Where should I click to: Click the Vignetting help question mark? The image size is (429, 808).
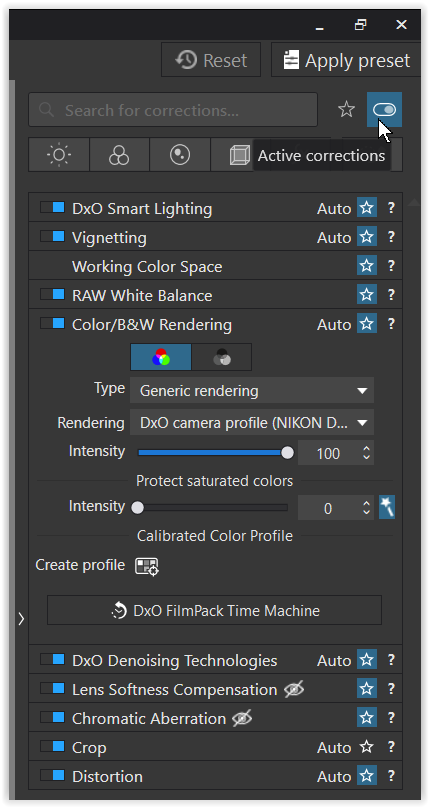coord(391,238)
